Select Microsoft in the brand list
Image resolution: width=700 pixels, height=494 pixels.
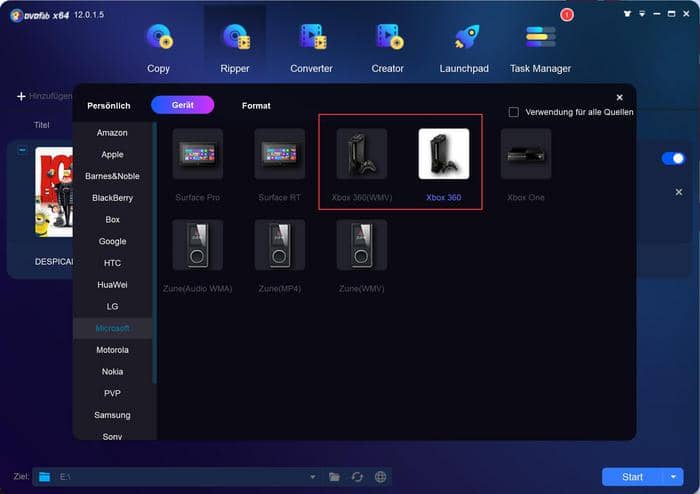pyautogui.click(x=112, y=328)
